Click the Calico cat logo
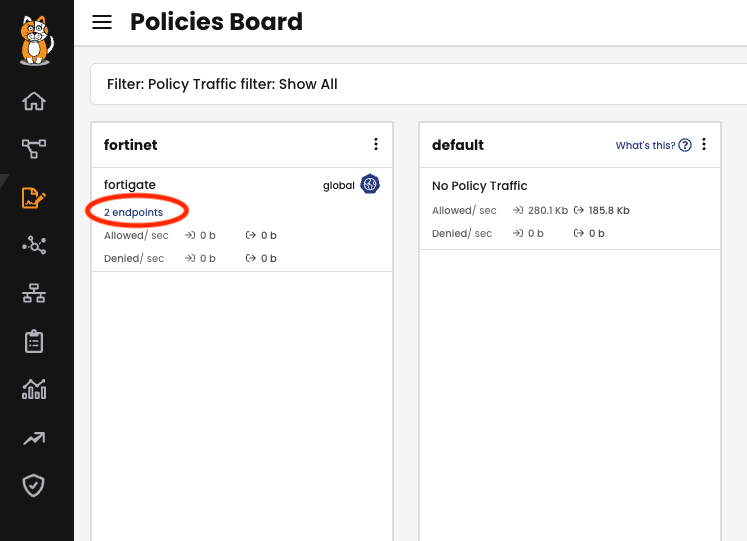 tap(36, 40)
